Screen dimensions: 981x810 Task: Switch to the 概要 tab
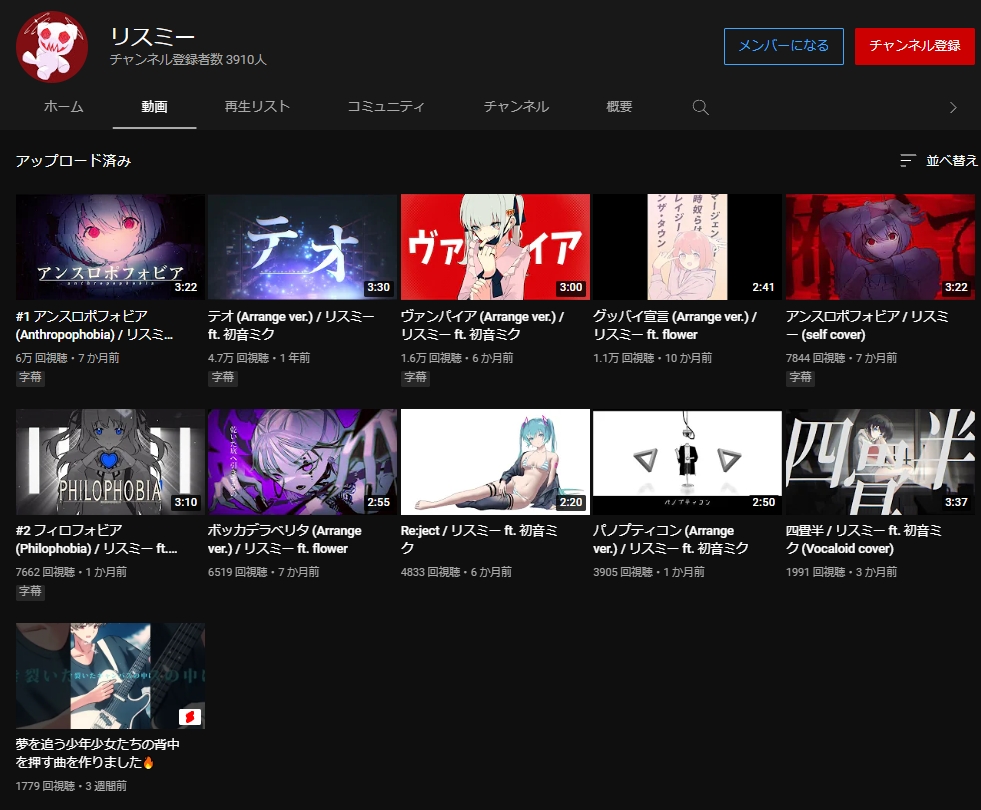pos(619,107)
